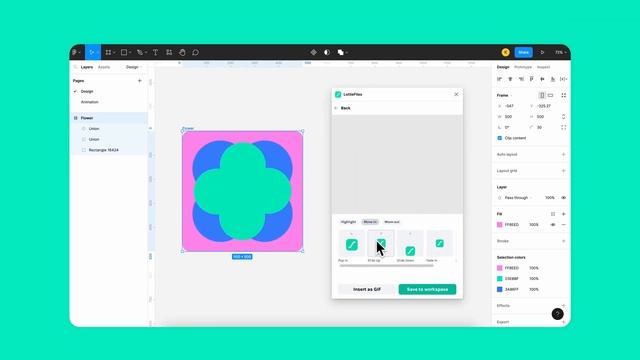This screenshot has width=640, height=360.
Task: Click the Share button
Action: pos(524,52)
